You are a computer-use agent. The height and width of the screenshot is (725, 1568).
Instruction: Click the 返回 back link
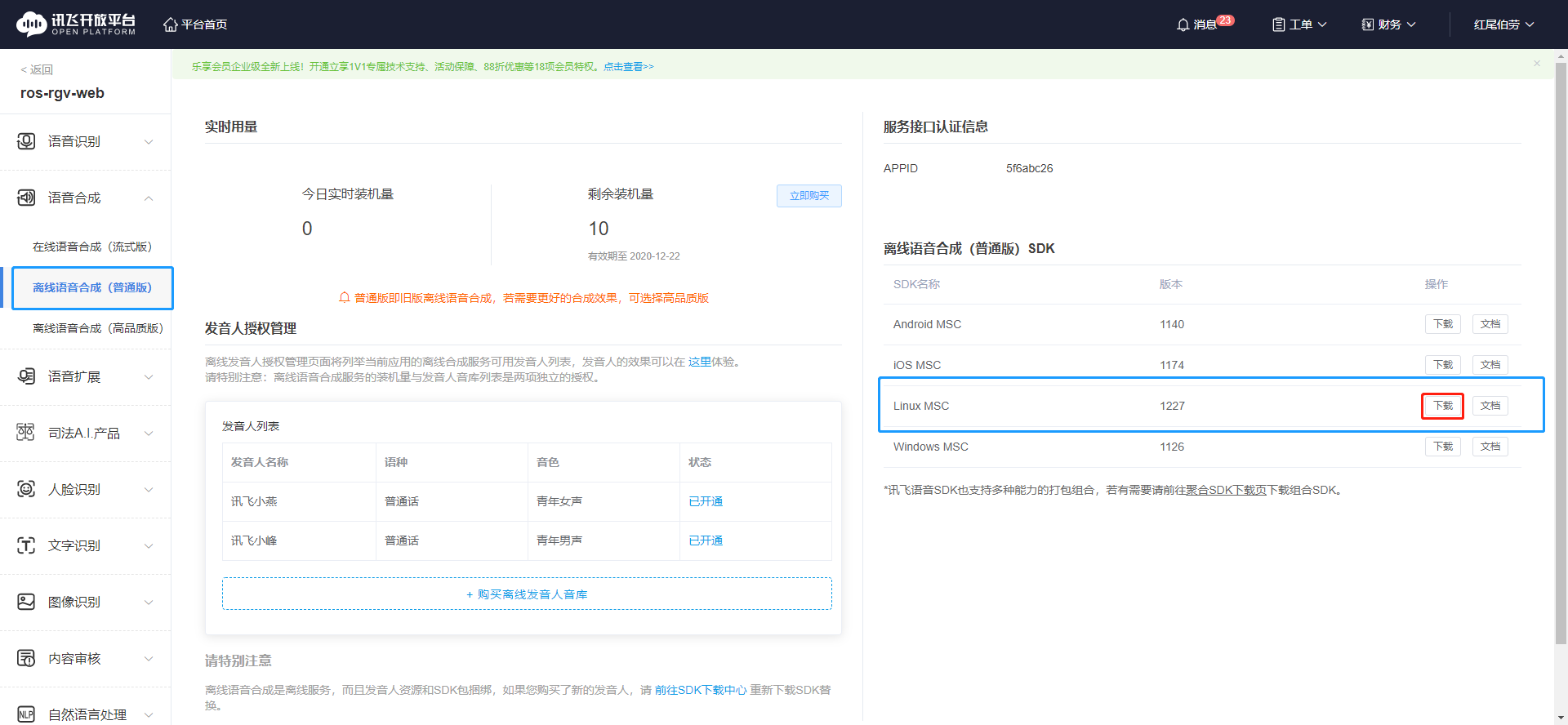pos(37,69)
